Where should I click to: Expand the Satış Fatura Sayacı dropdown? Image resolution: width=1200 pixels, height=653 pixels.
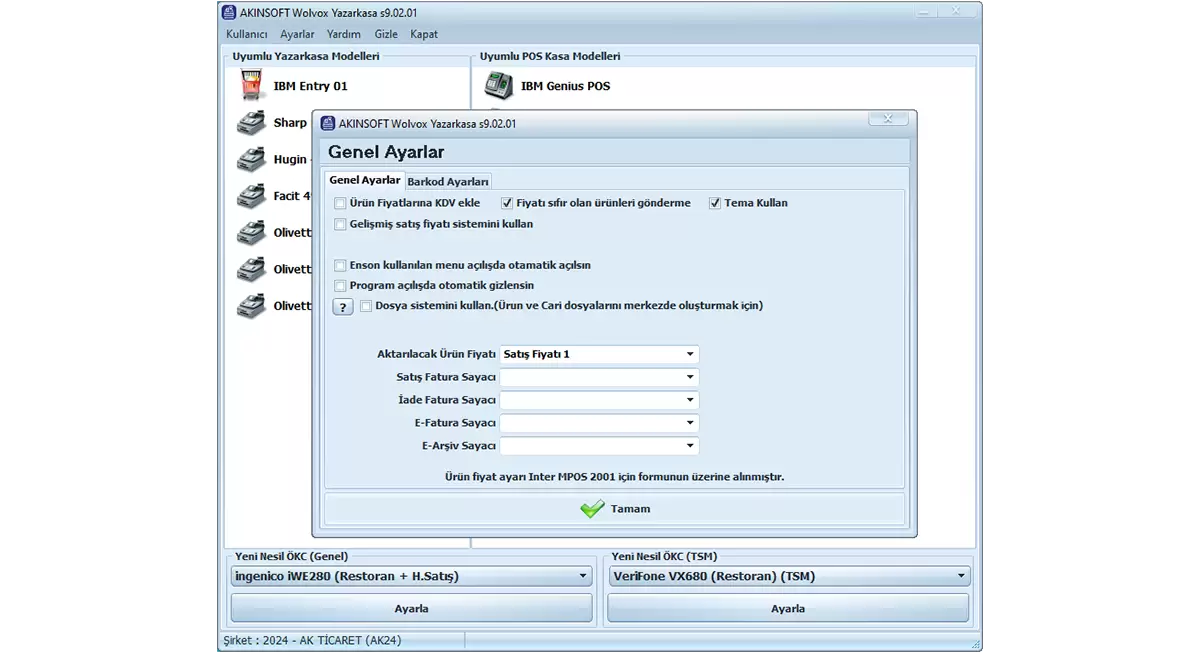click(x=690, y=377)
